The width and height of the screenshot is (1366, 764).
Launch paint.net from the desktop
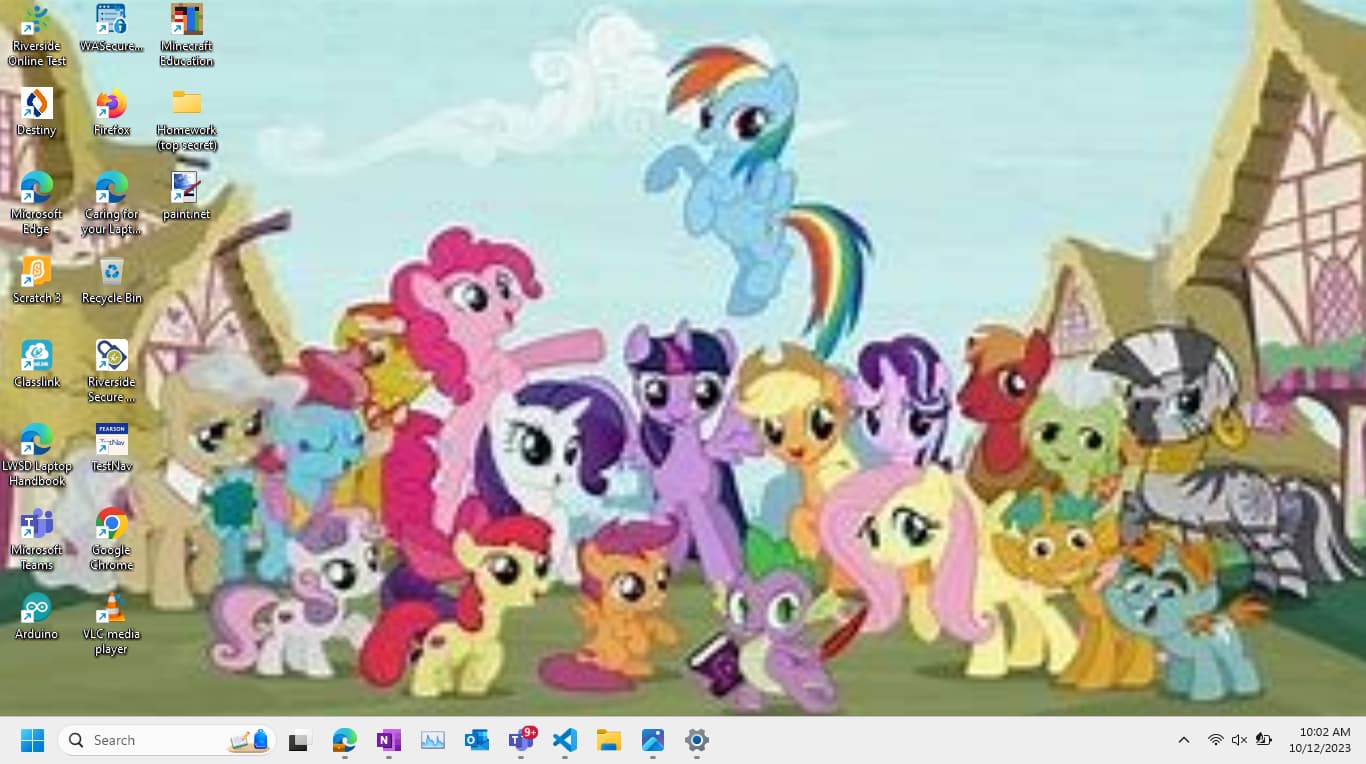(x=186, y=196)
